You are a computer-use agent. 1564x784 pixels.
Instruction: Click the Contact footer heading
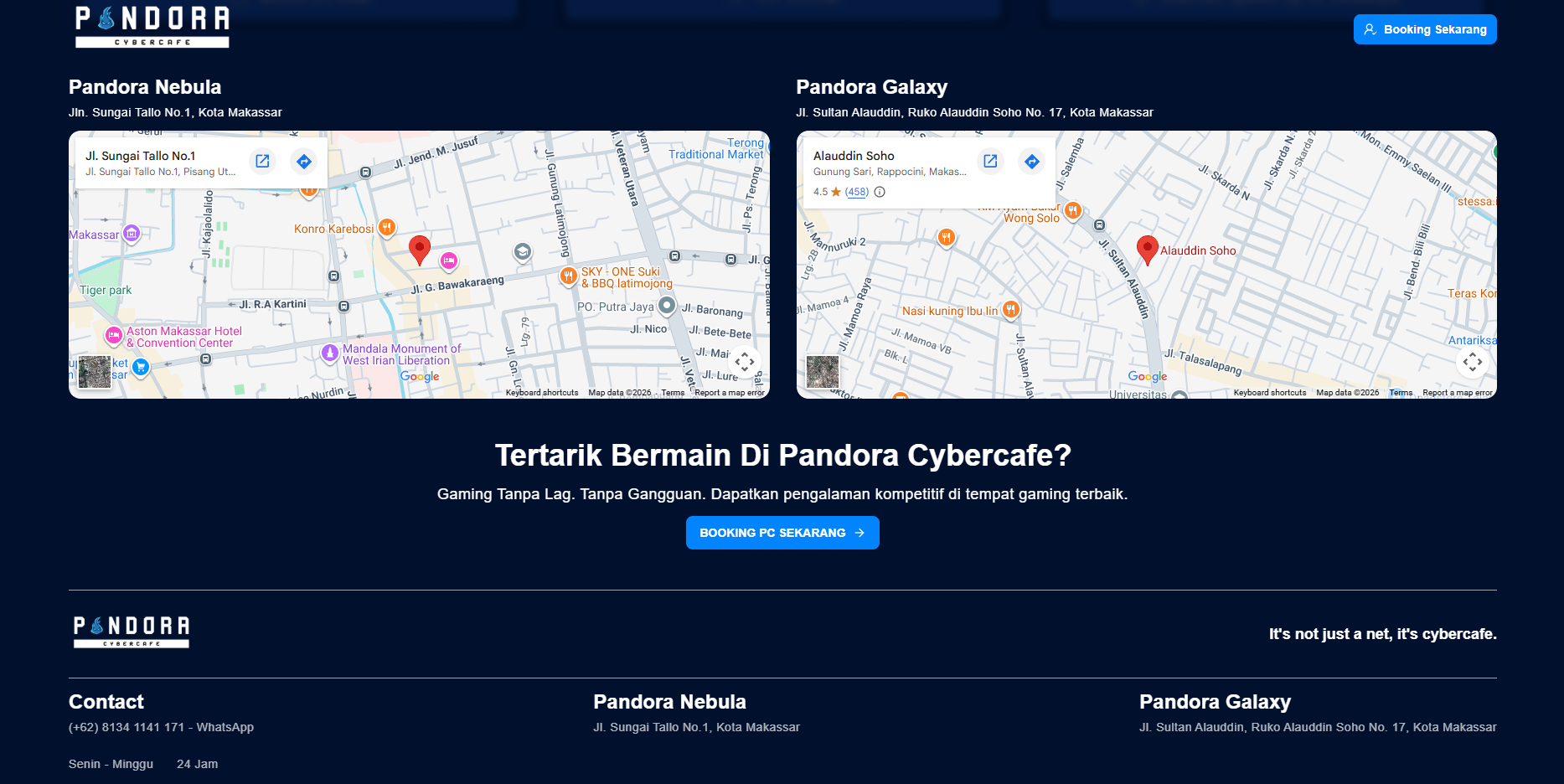click(106, 702)
